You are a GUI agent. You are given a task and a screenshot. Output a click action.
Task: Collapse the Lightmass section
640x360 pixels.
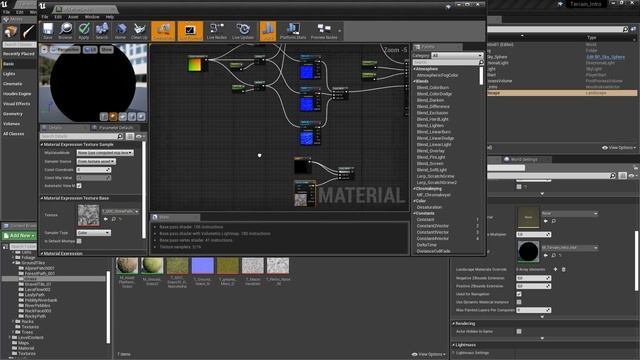pyautogui.click(x=453, y=345)
